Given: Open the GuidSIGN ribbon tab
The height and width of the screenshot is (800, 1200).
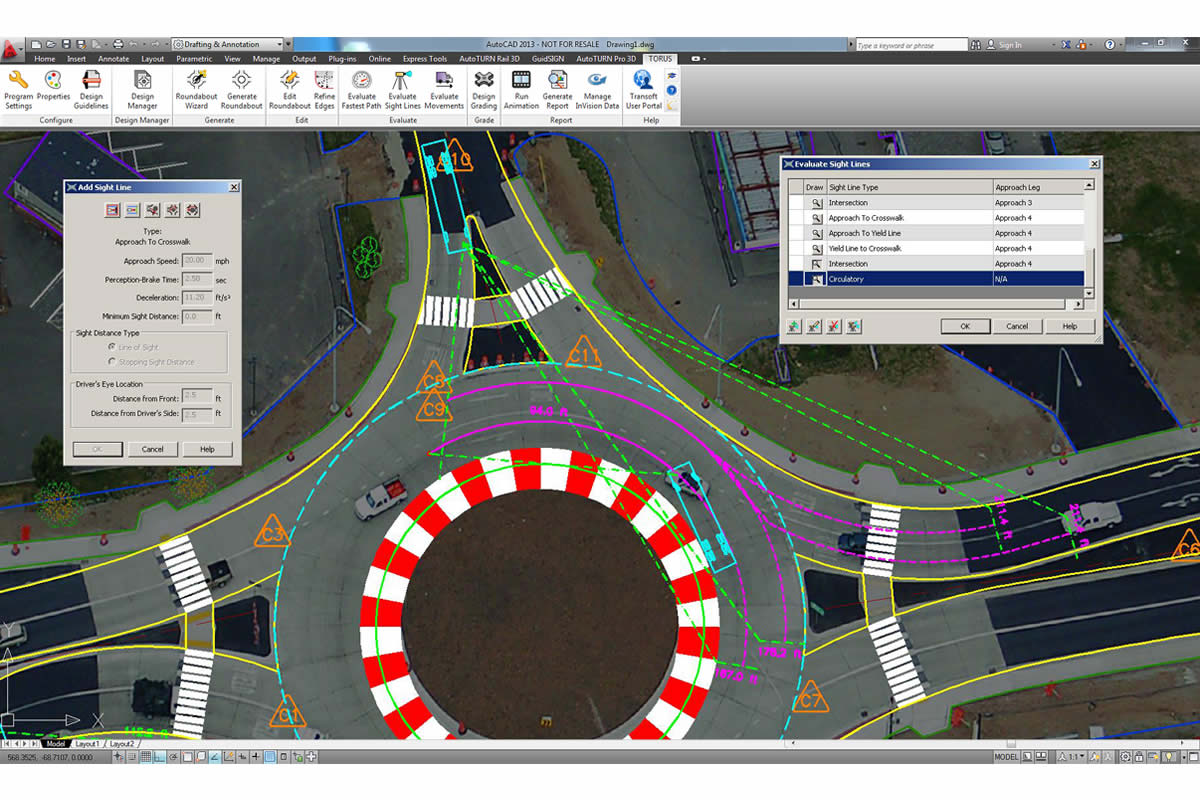Looking at the screenshot, I should tap(548, 59).
